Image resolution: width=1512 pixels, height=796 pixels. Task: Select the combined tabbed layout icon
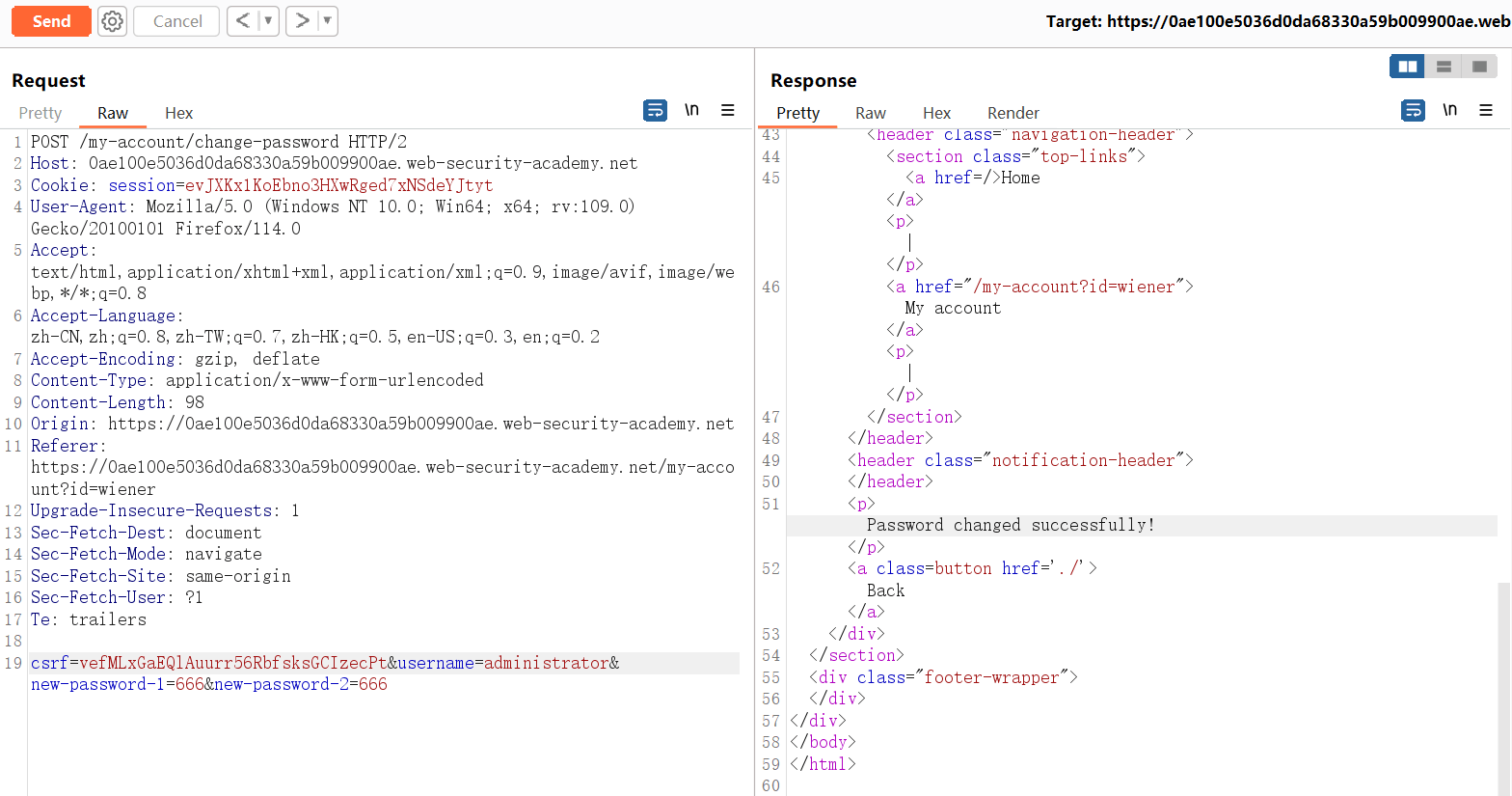point(1479,67)
